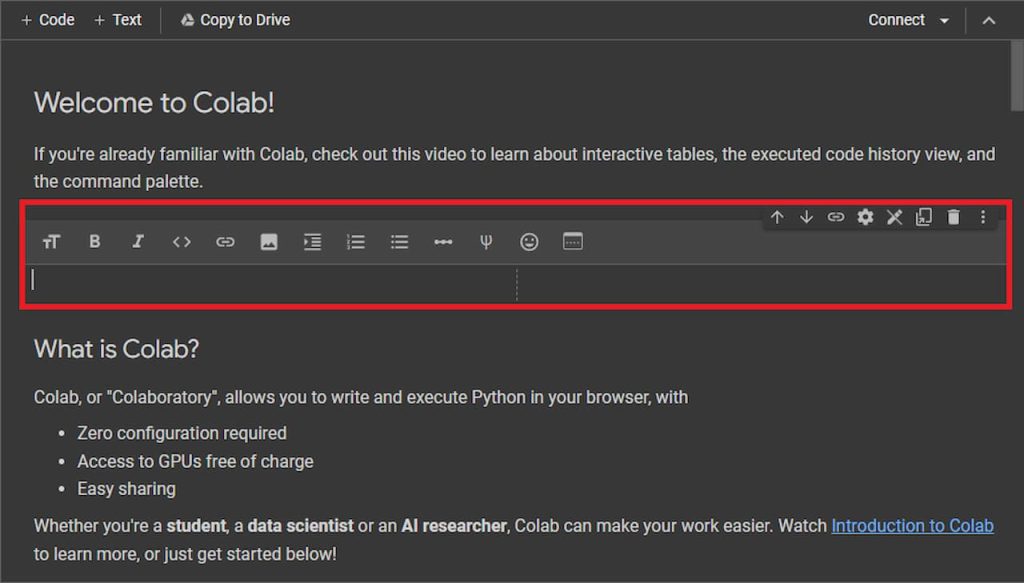Indent the text block

(313, 242)
